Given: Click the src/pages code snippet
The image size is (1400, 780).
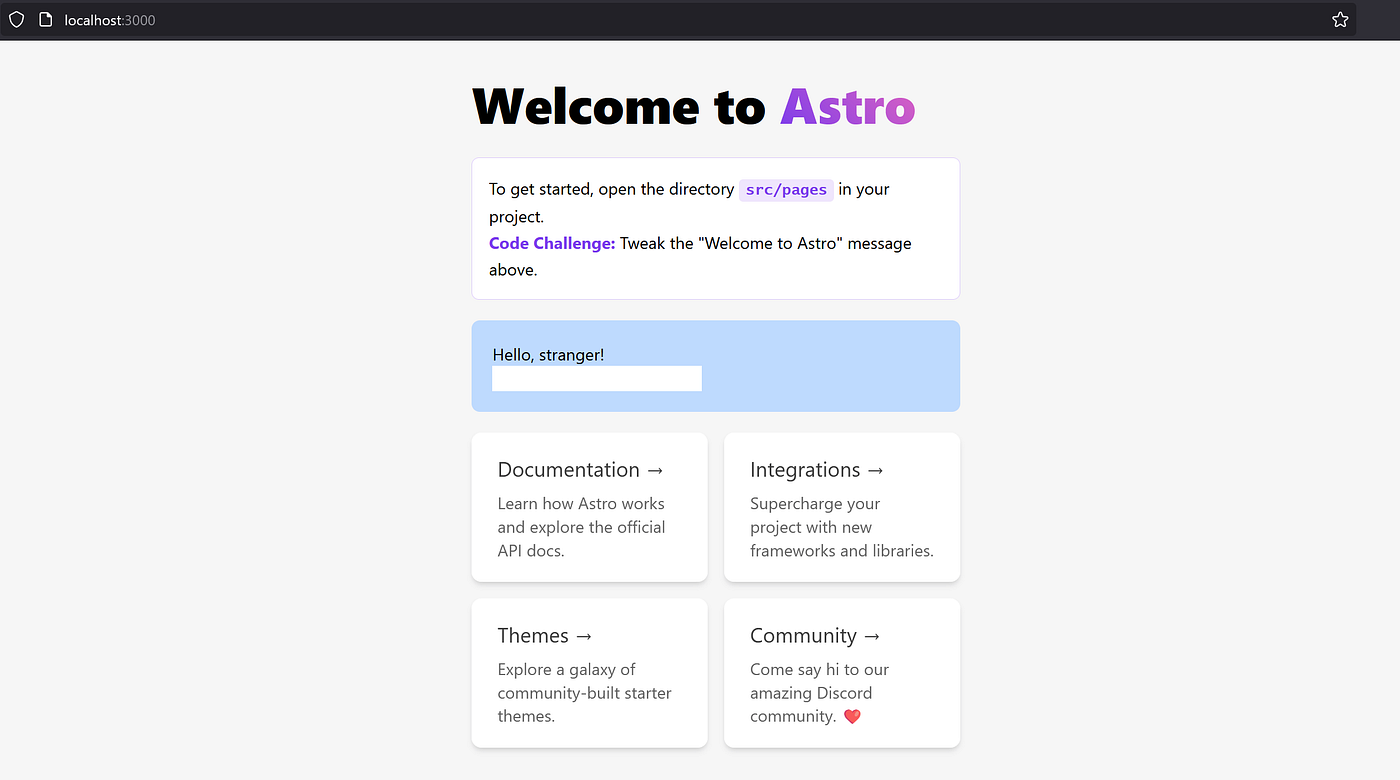Looking at the screenshot, I should pos(786,190).
